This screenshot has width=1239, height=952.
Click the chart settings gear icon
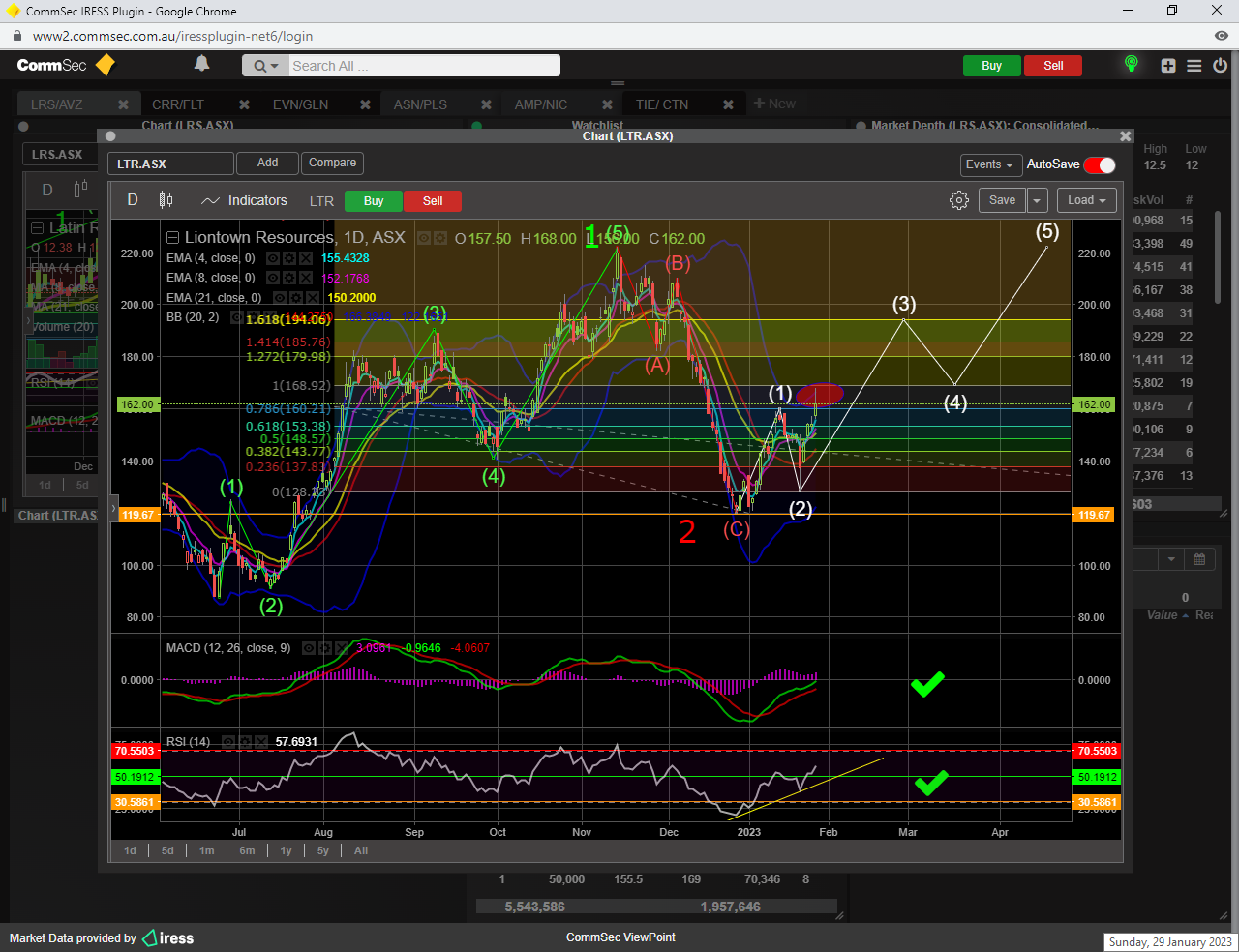[x=958, y=200]
